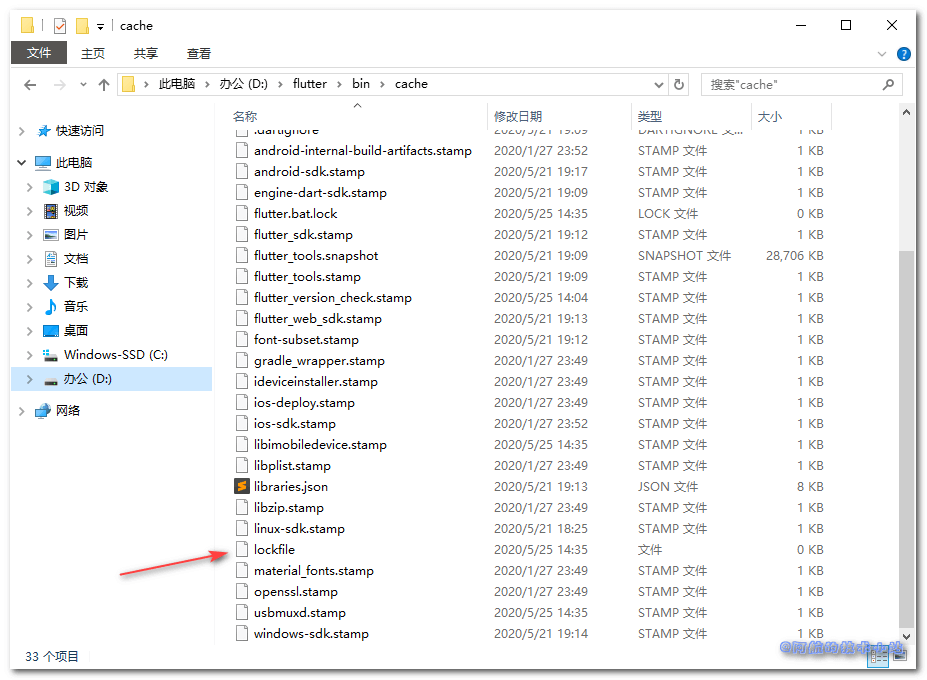Click file icon of openssl.stamp
927x680 pixels.
tap(241, 592)
